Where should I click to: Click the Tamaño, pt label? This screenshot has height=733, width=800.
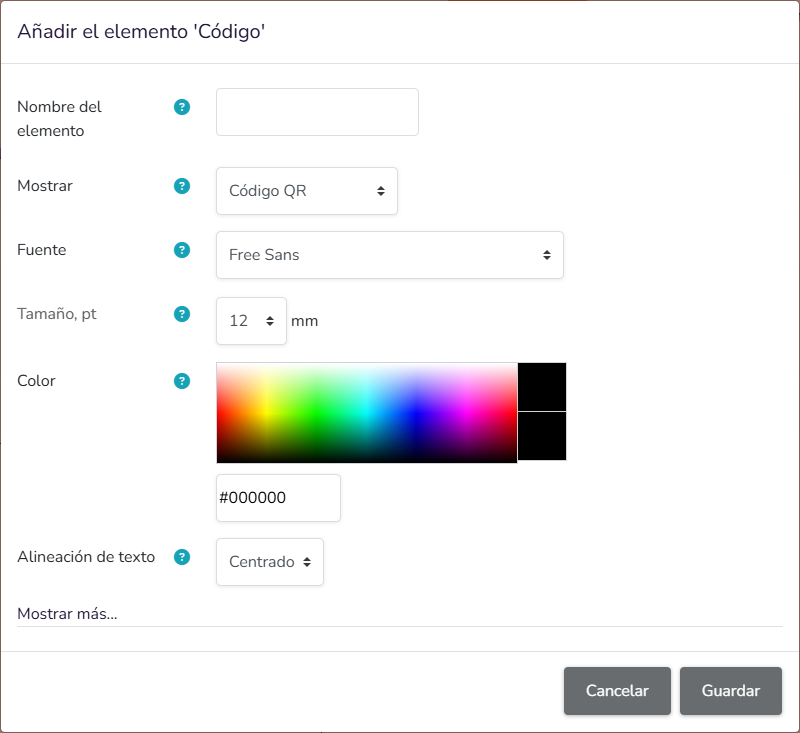[57, 314]
